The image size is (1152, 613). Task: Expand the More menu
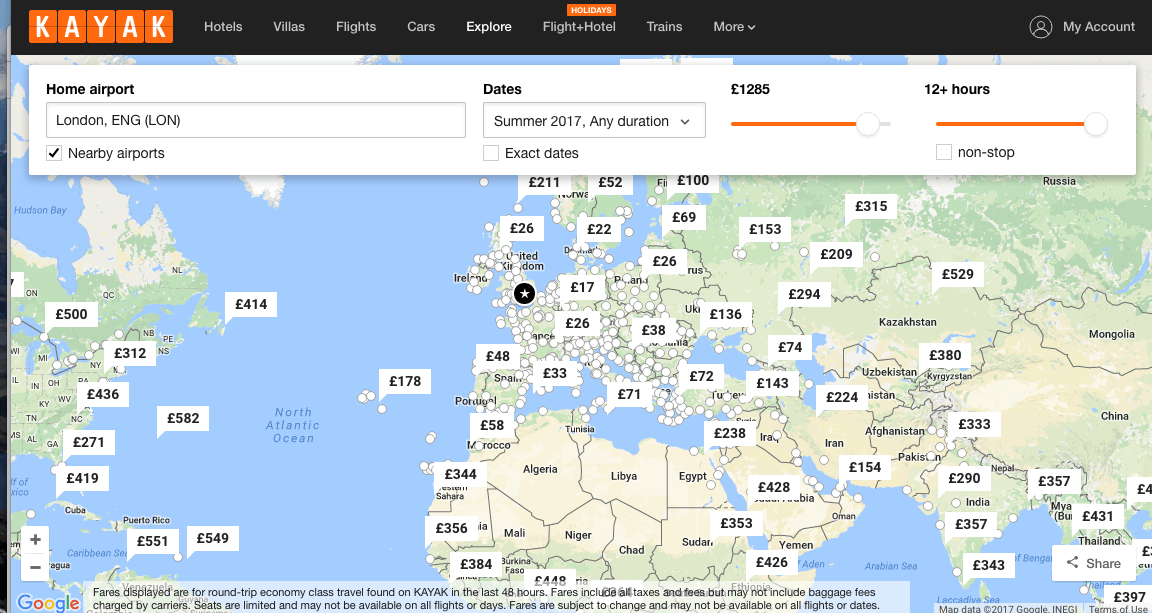pos(734,26)
